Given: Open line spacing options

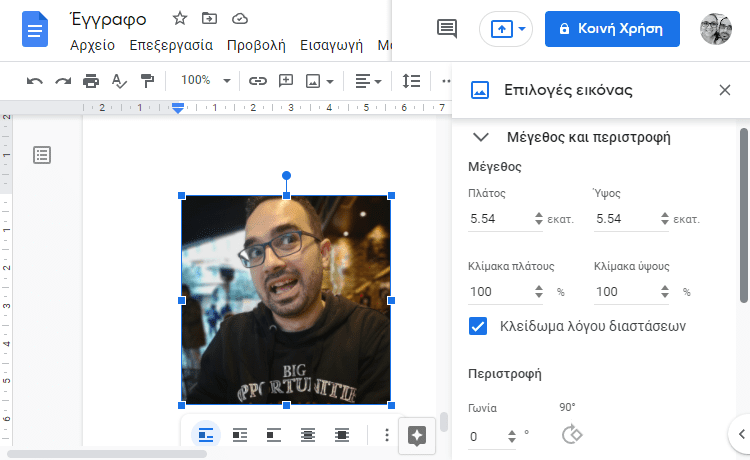Looking at the screenshot, I should 411,81.
